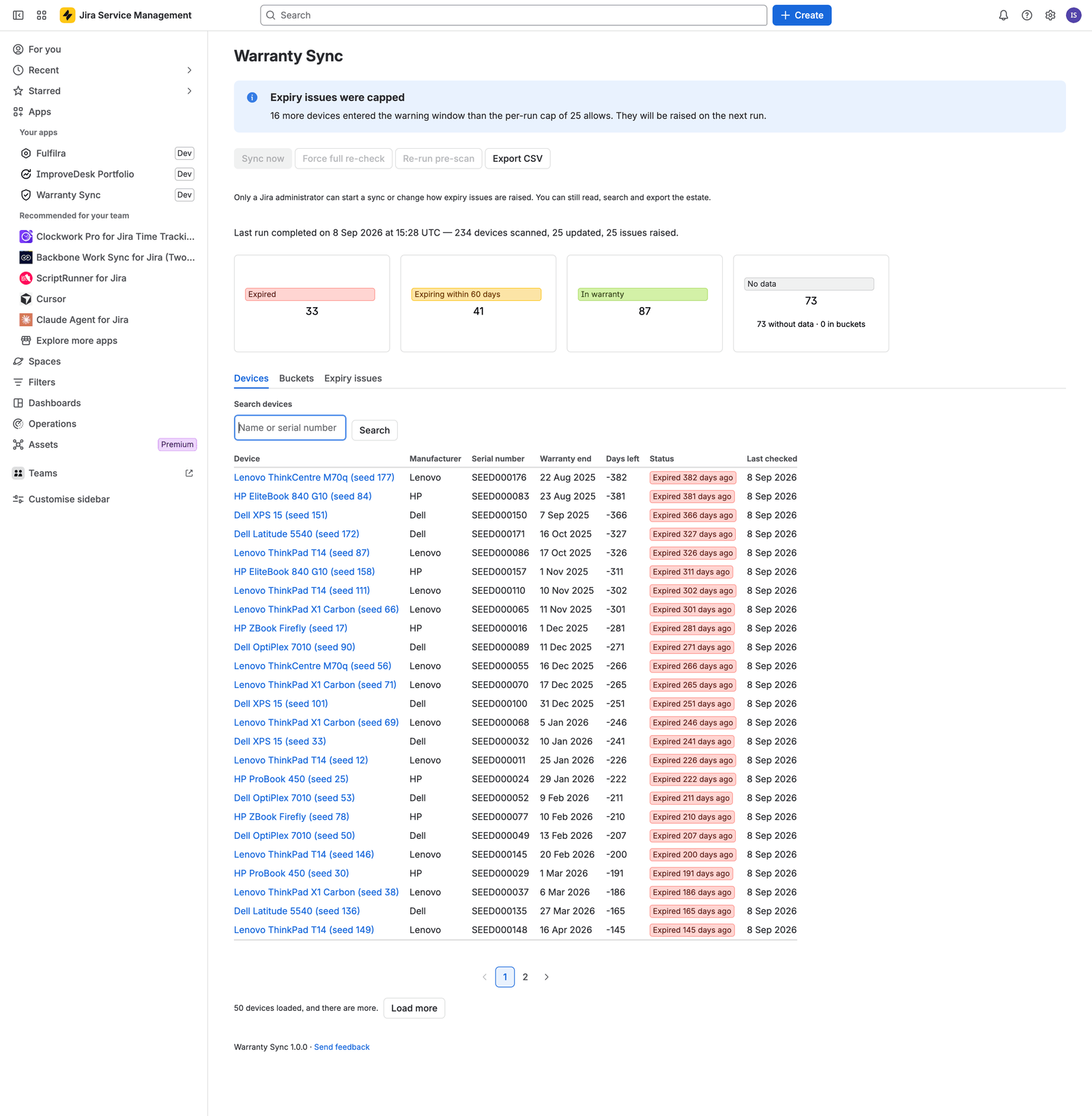
Task: Open Dell Latitude 5540 (seed 136)
Action: 297,911
